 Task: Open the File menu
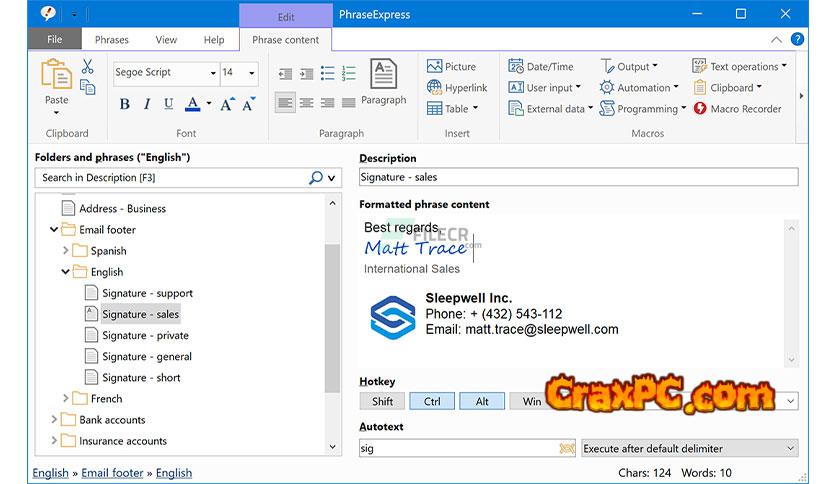[54, 40]
